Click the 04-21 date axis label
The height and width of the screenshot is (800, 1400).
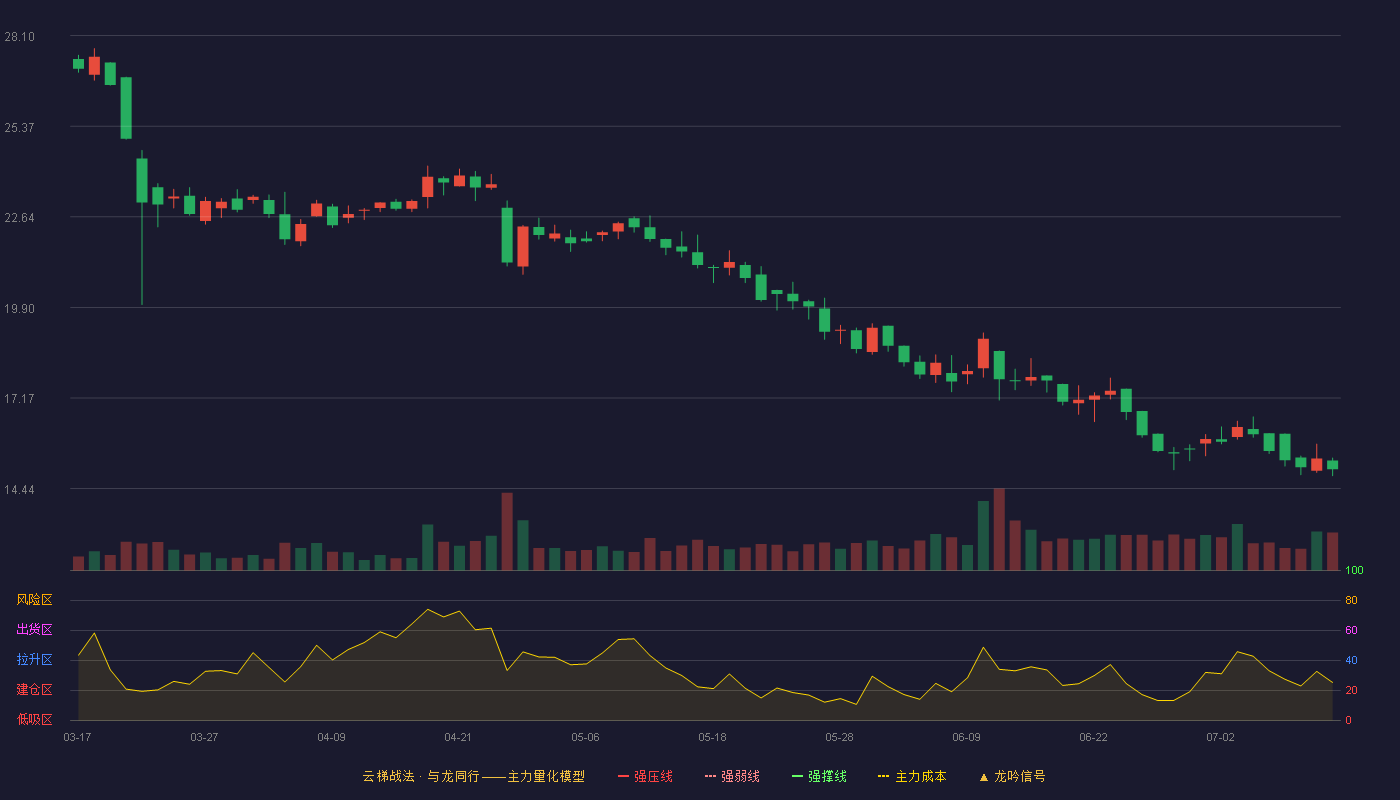point(458,737)
